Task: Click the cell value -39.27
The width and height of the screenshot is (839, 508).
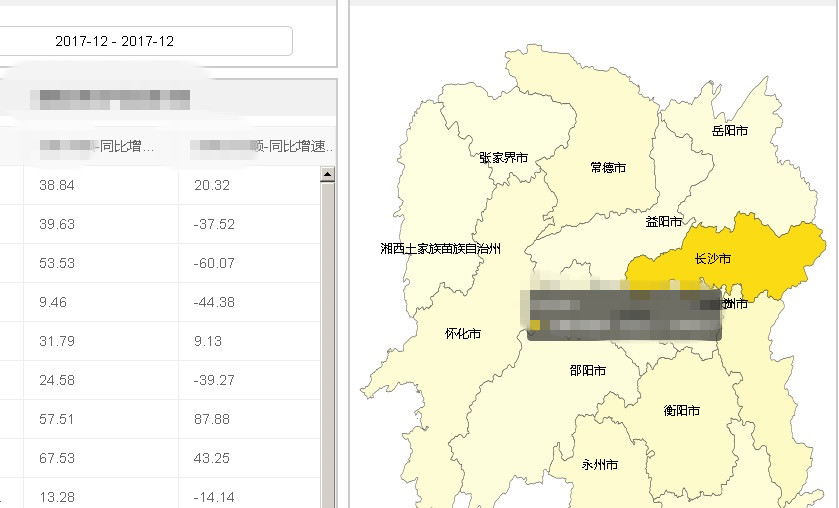Action: point(214,381)
